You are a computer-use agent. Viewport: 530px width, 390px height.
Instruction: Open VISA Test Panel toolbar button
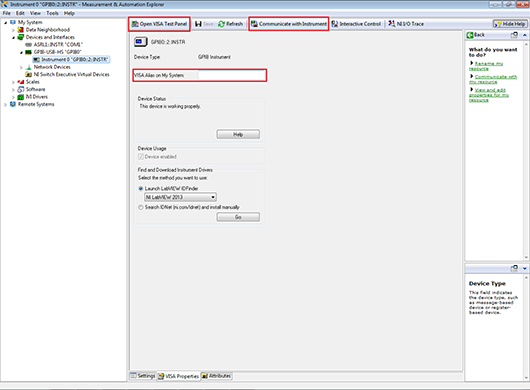pyautogui.click(x=159, y=24)
